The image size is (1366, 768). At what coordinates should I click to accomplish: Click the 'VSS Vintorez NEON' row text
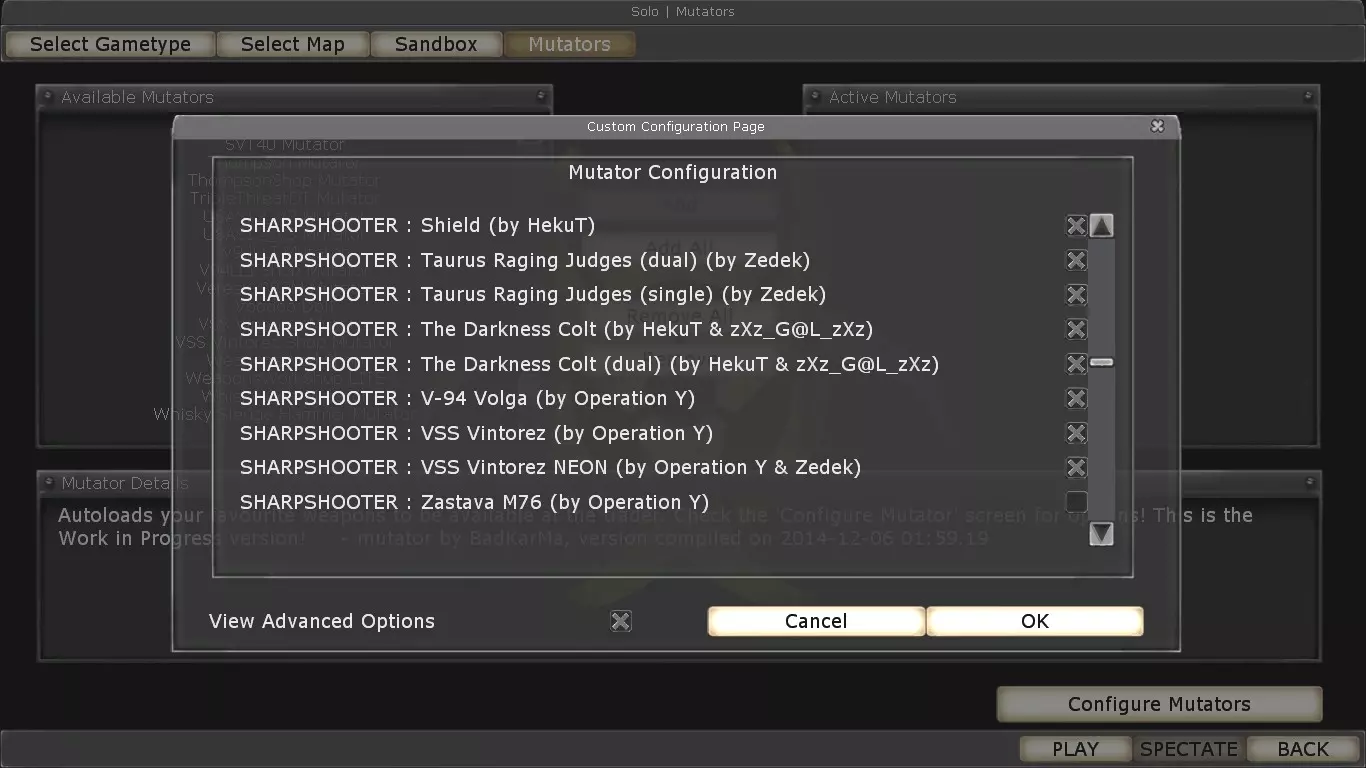coord(550,467)
